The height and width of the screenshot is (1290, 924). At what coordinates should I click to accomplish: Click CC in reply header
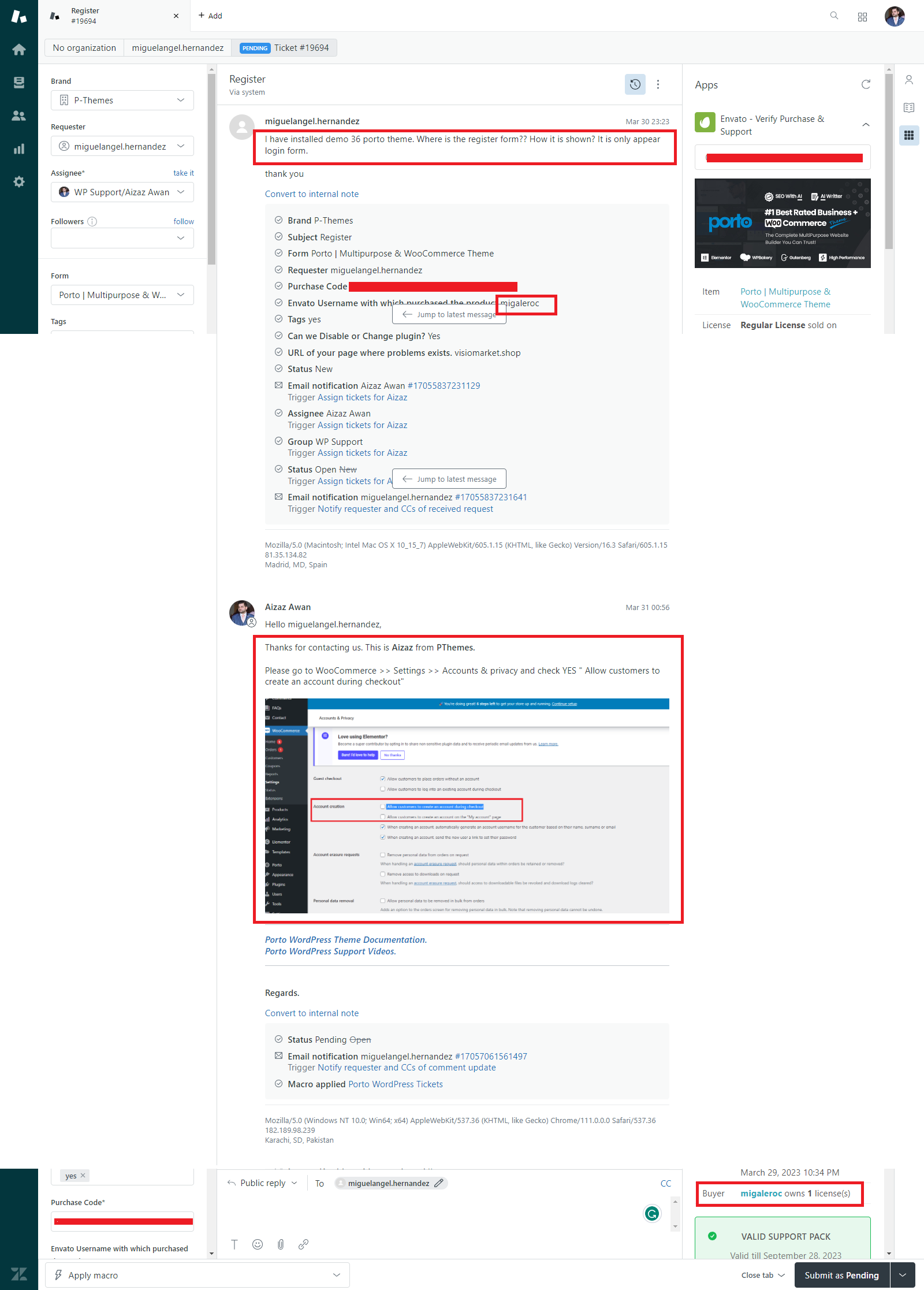point(666,1183)
